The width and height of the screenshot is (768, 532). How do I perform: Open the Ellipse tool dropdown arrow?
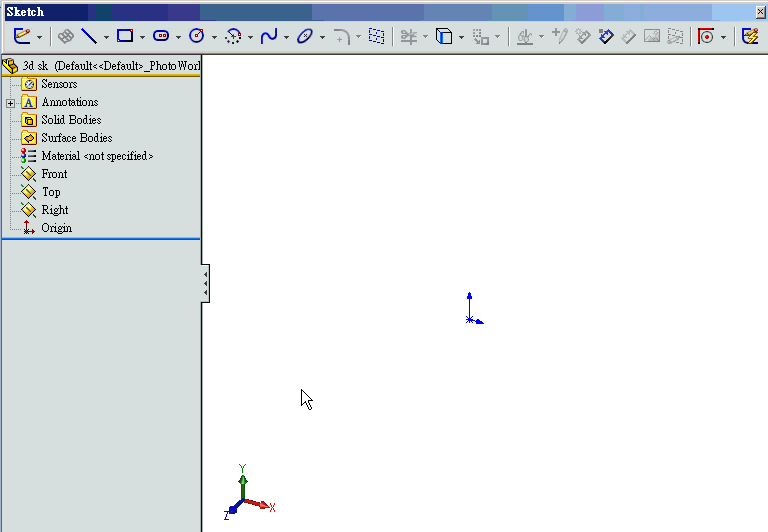click(x=322, y=37)
